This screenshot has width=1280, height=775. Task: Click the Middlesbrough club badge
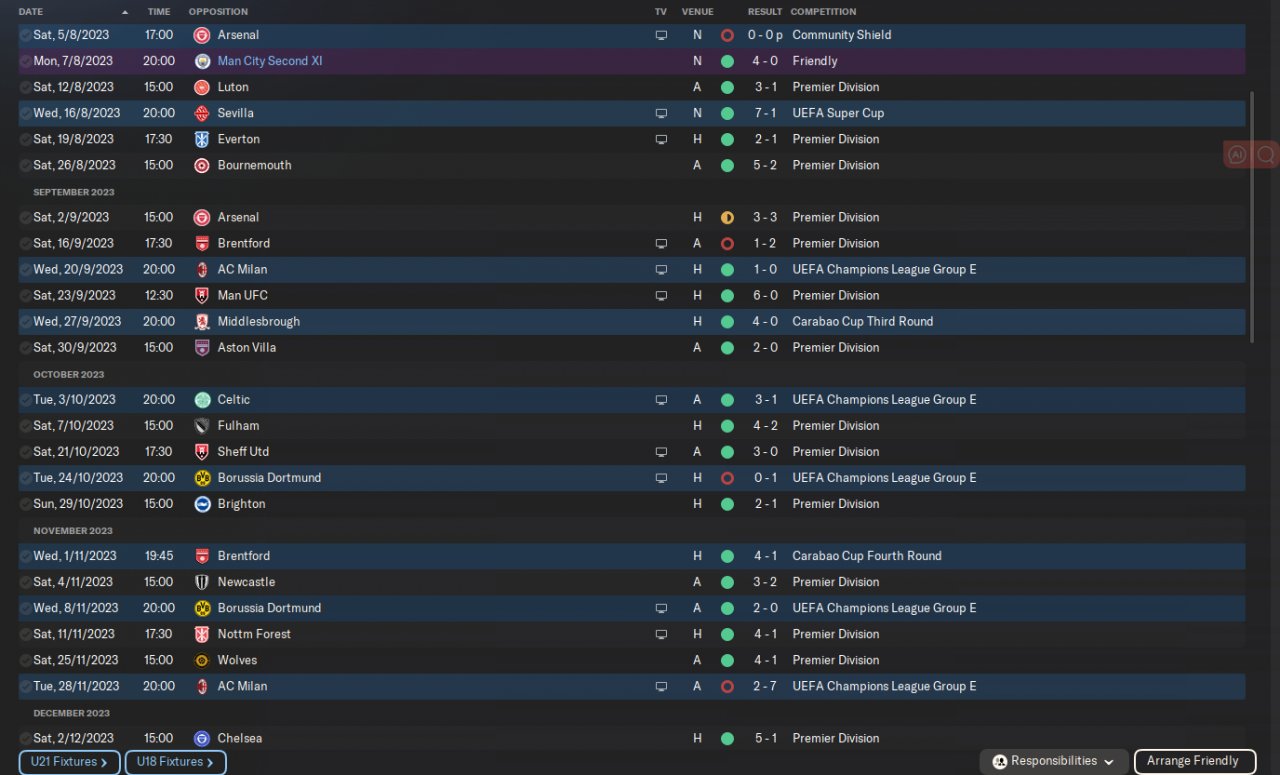click(x=201, y=321)
